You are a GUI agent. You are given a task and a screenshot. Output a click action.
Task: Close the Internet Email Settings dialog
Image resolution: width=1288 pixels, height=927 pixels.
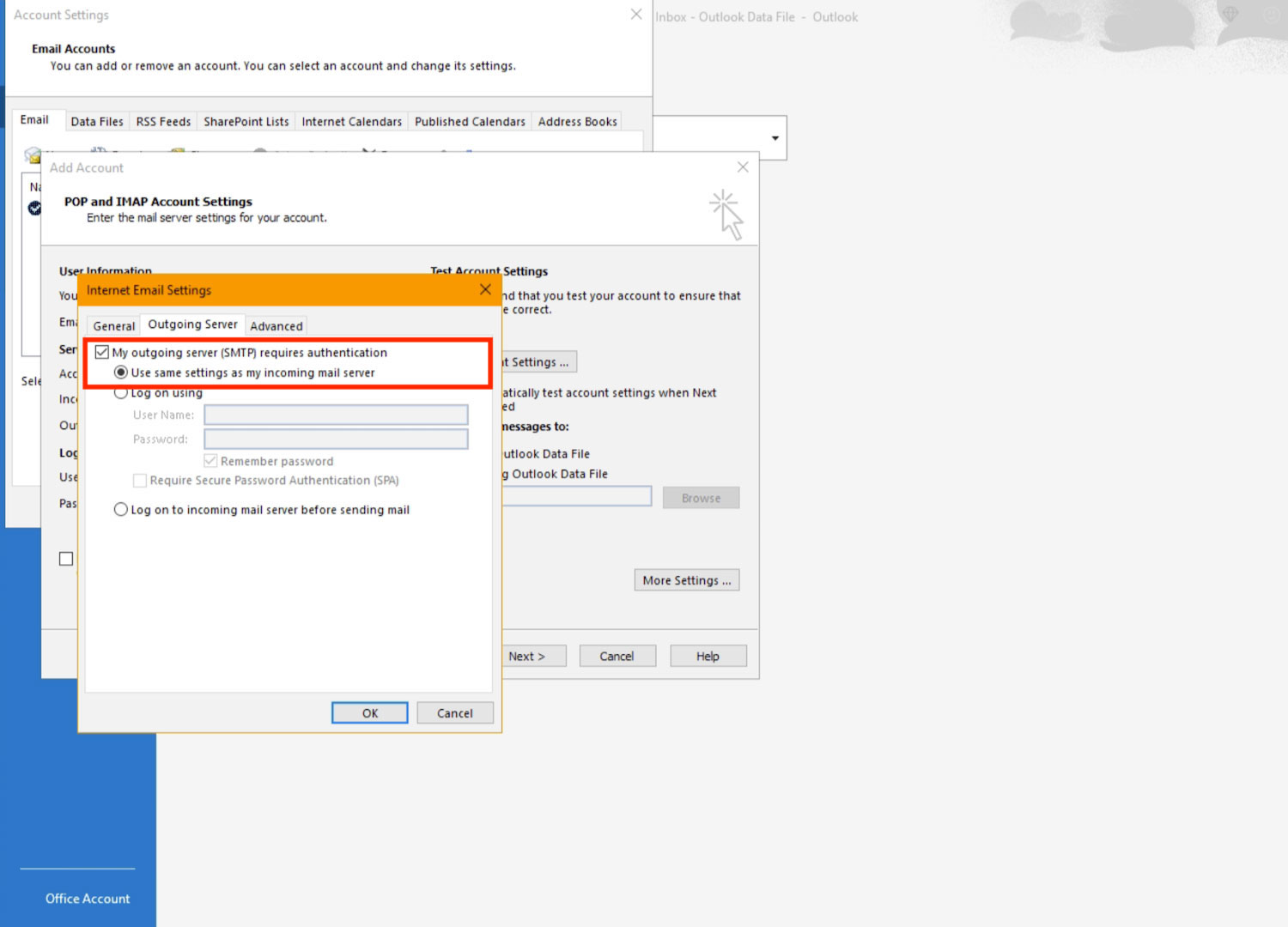(485, 290)
